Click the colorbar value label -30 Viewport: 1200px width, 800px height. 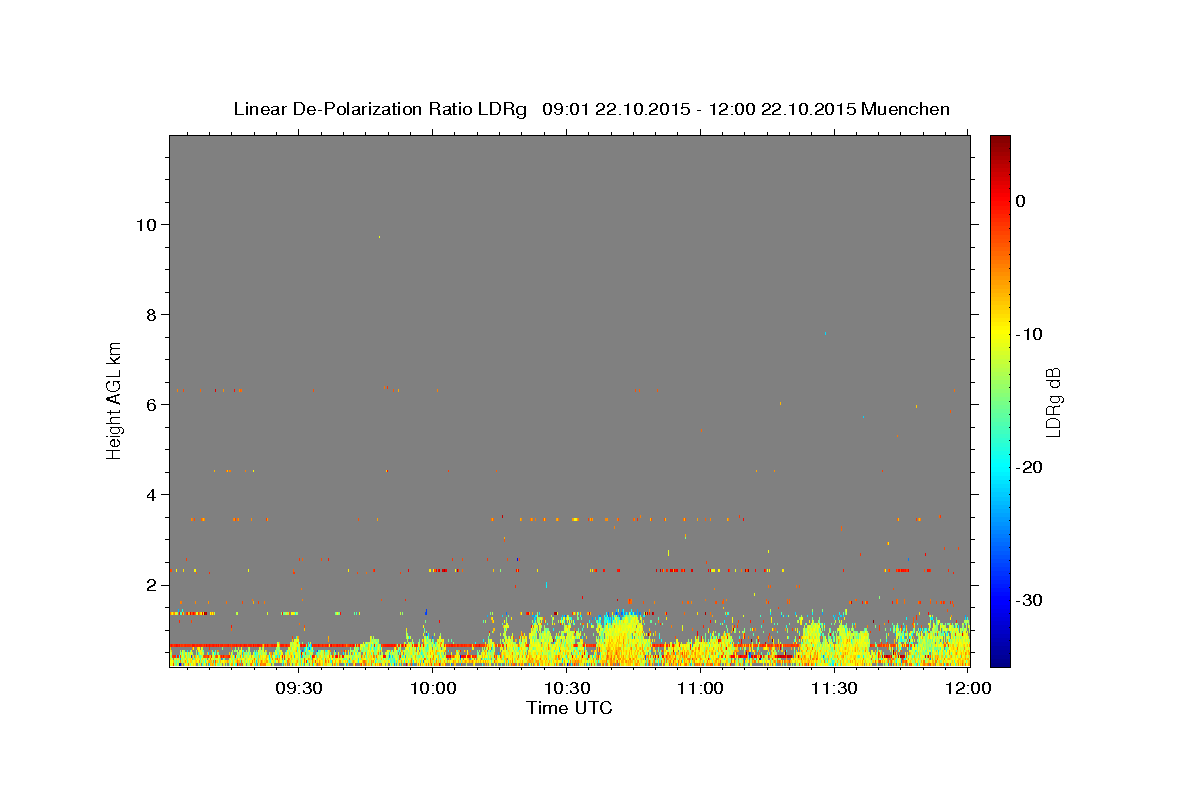pos(1029,600)
